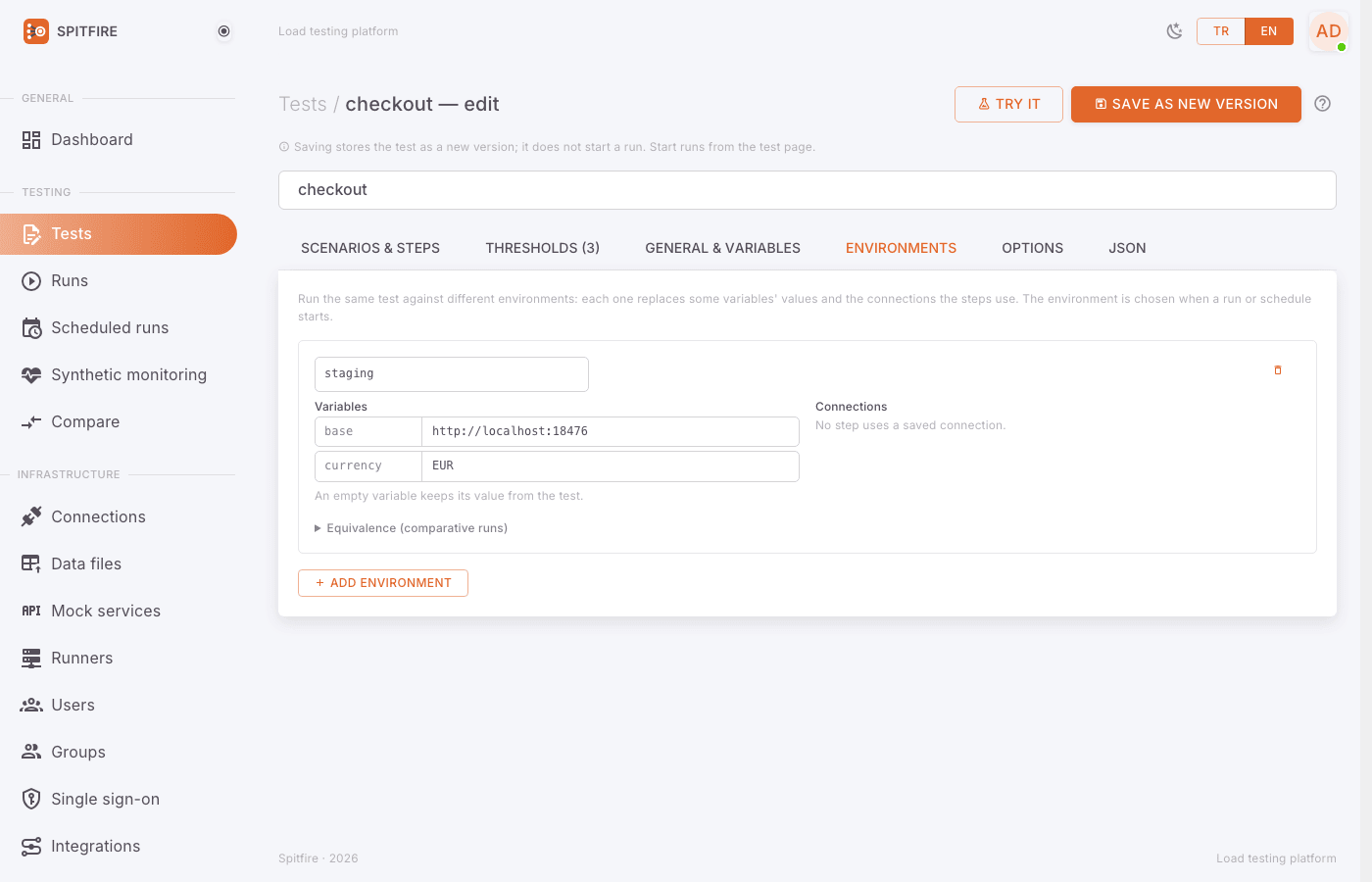Screen dimensions: 1372x882
Task: Edit the base variable value field
Action: coord(611,432)
